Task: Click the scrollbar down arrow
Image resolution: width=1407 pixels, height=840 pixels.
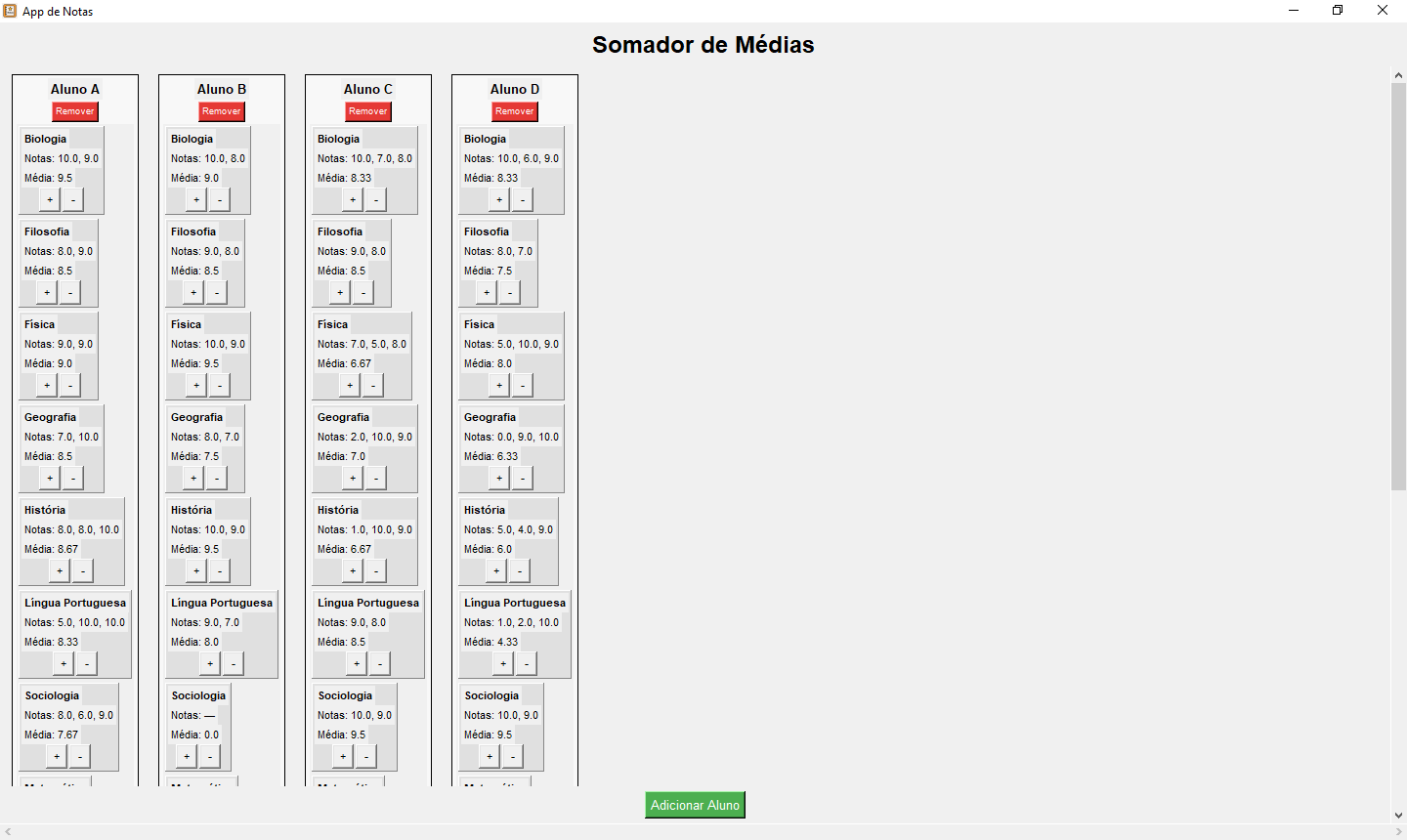Action: tap(1398, 815)
